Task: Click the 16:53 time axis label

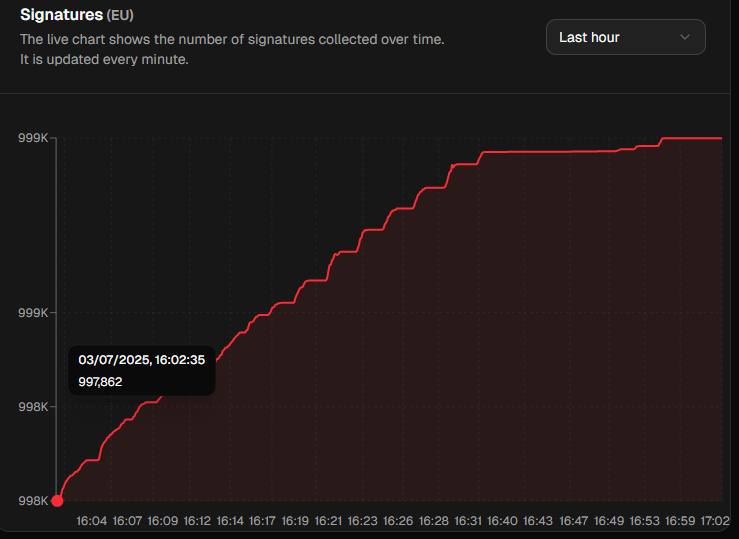Action: click(x=645, y=521)
